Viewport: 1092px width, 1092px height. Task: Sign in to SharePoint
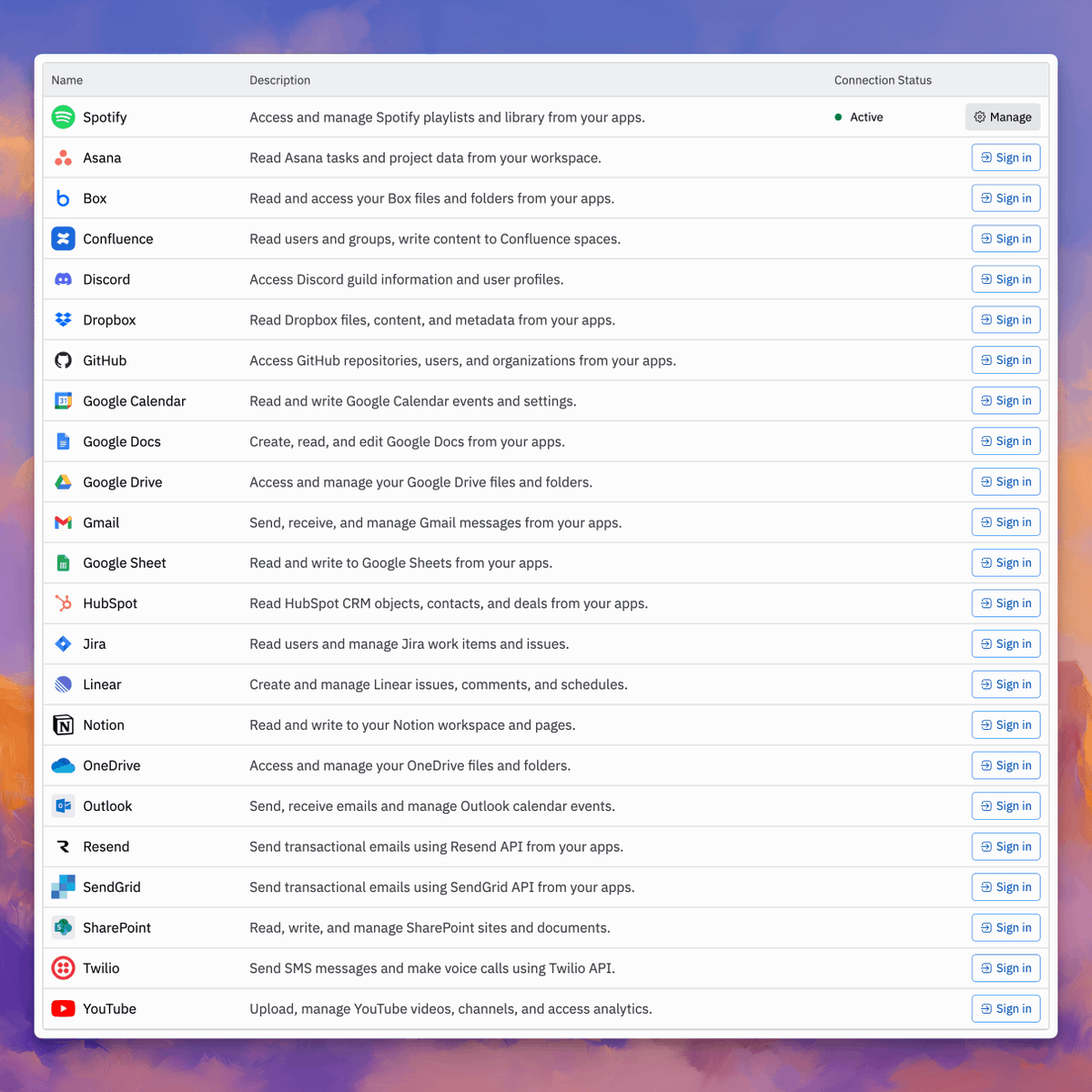coord(1006,927)
